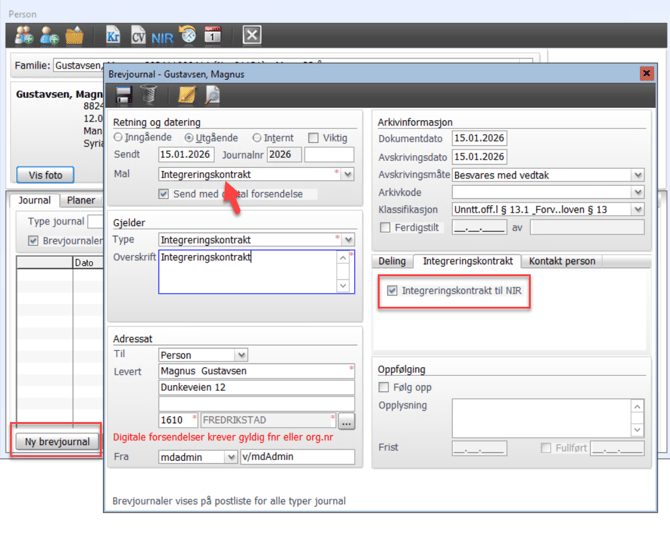The image size is (670, 553).
Task: Tick the Følg opp checkbox
Action: 385,387
